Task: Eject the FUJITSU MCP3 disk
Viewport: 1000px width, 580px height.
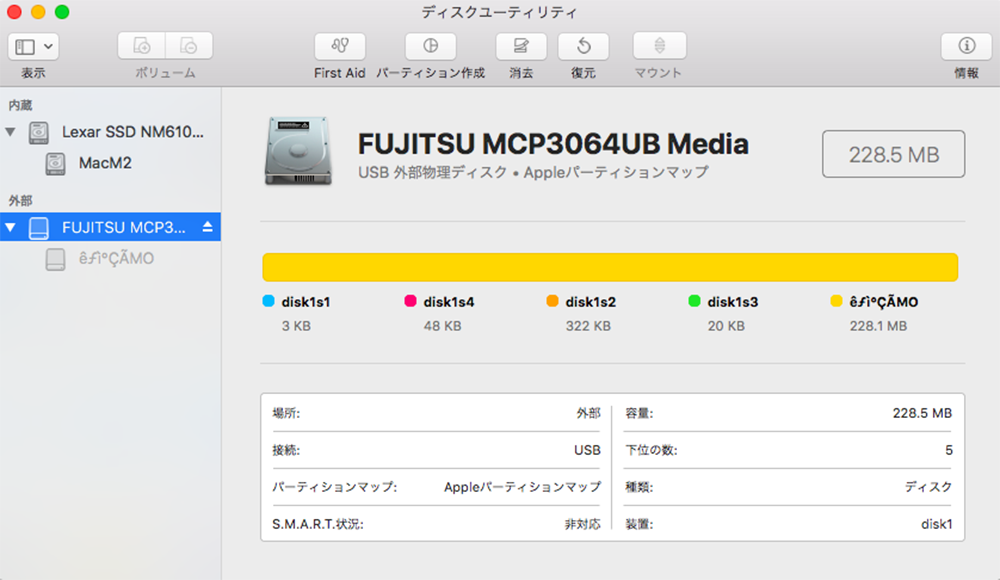Action: (x=207, y=227)
